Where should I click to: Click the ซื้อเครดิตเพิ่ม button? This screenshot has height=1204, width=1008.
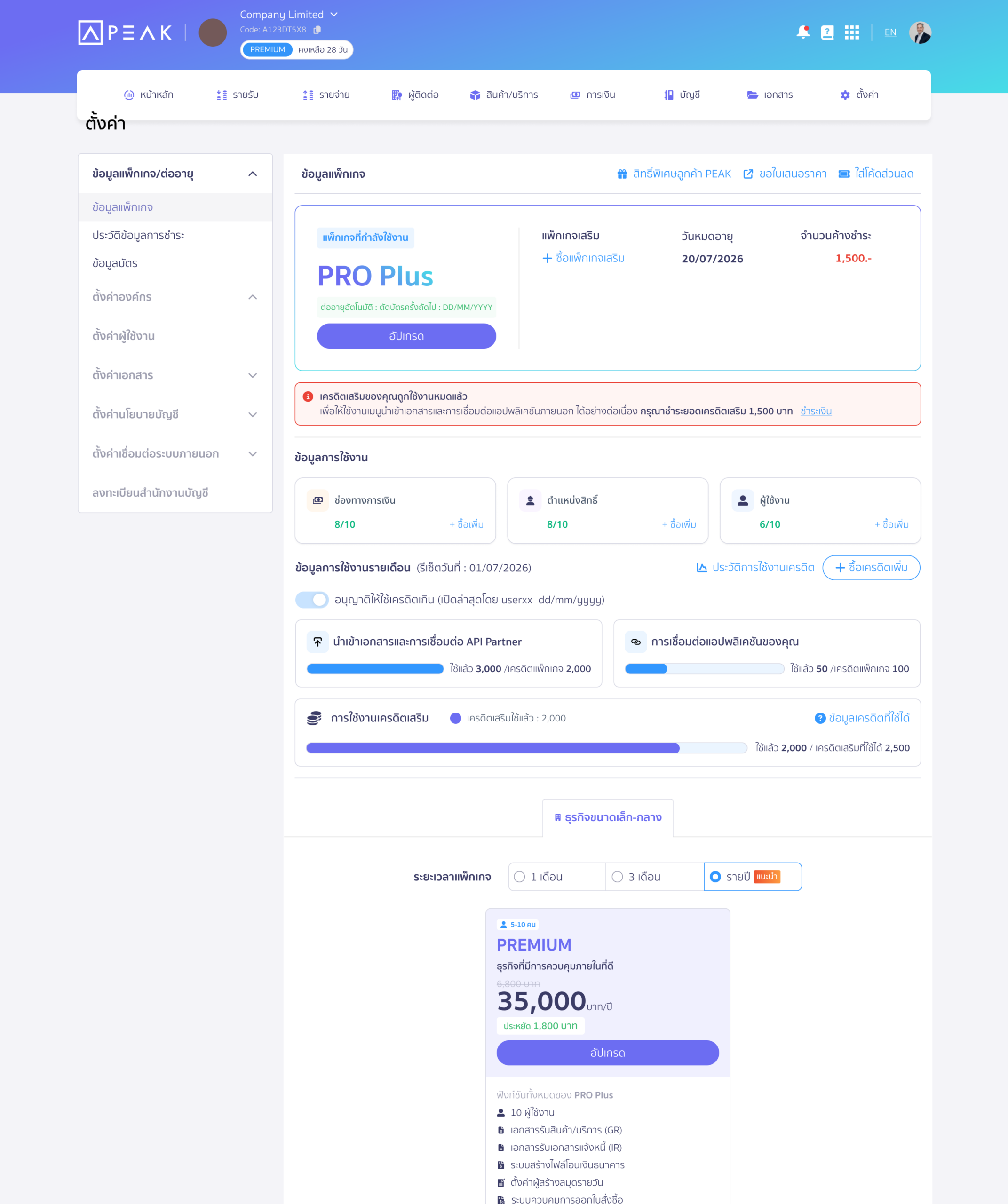pyautogui.click(x=871, y=568)
